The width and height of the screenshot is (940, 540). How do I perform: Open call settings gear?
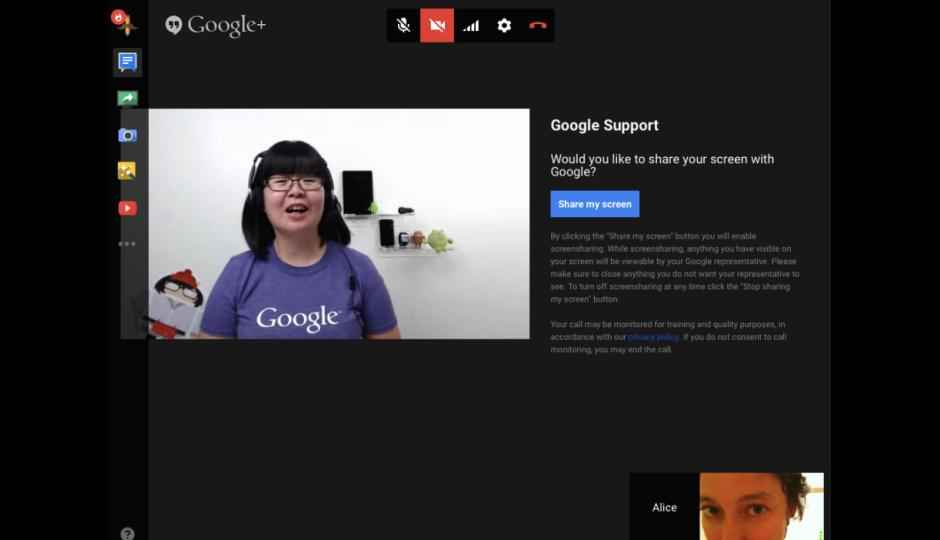point(504,25)
